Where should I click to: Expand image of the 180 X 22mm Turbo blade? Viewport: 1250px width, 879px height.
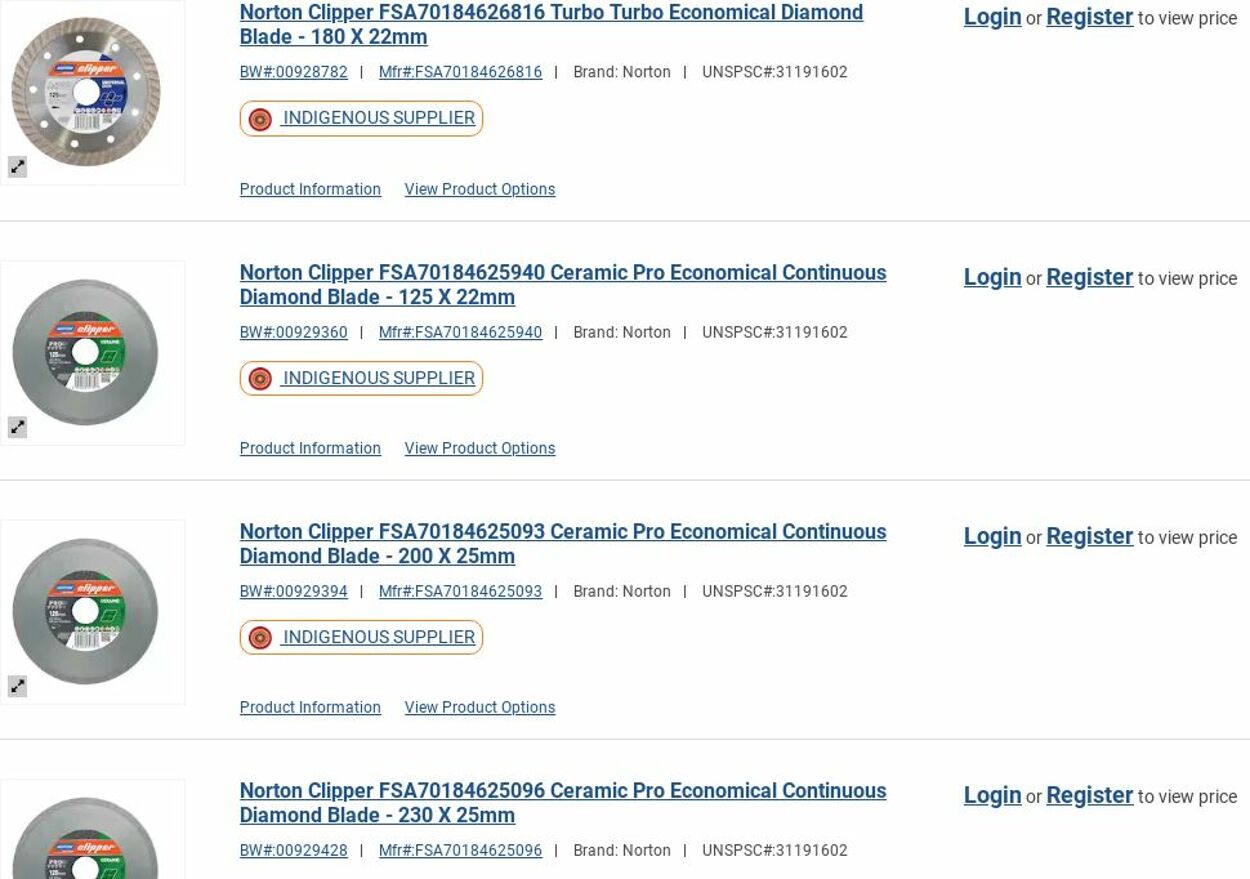tap(17, 167)
